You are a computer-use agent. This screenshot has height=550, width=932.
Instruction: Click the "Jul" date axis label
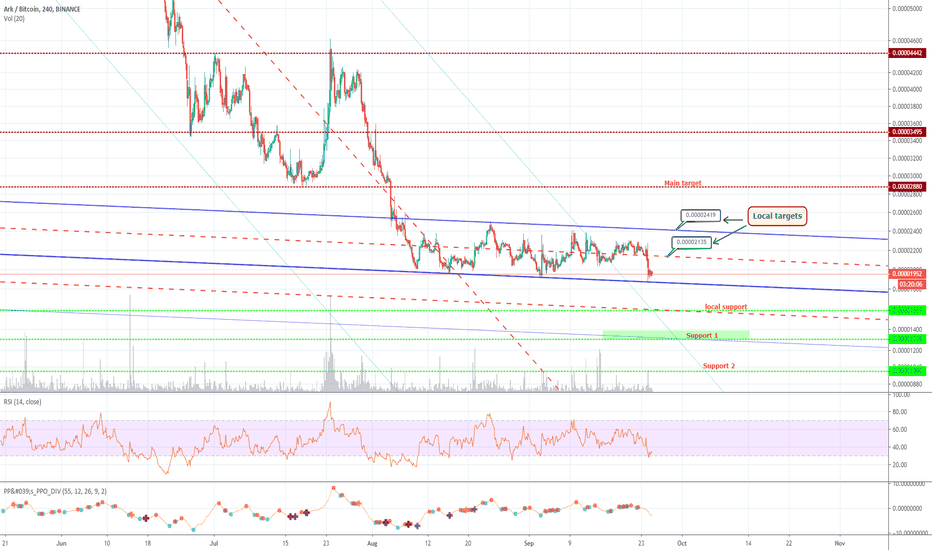pos(214,543)
